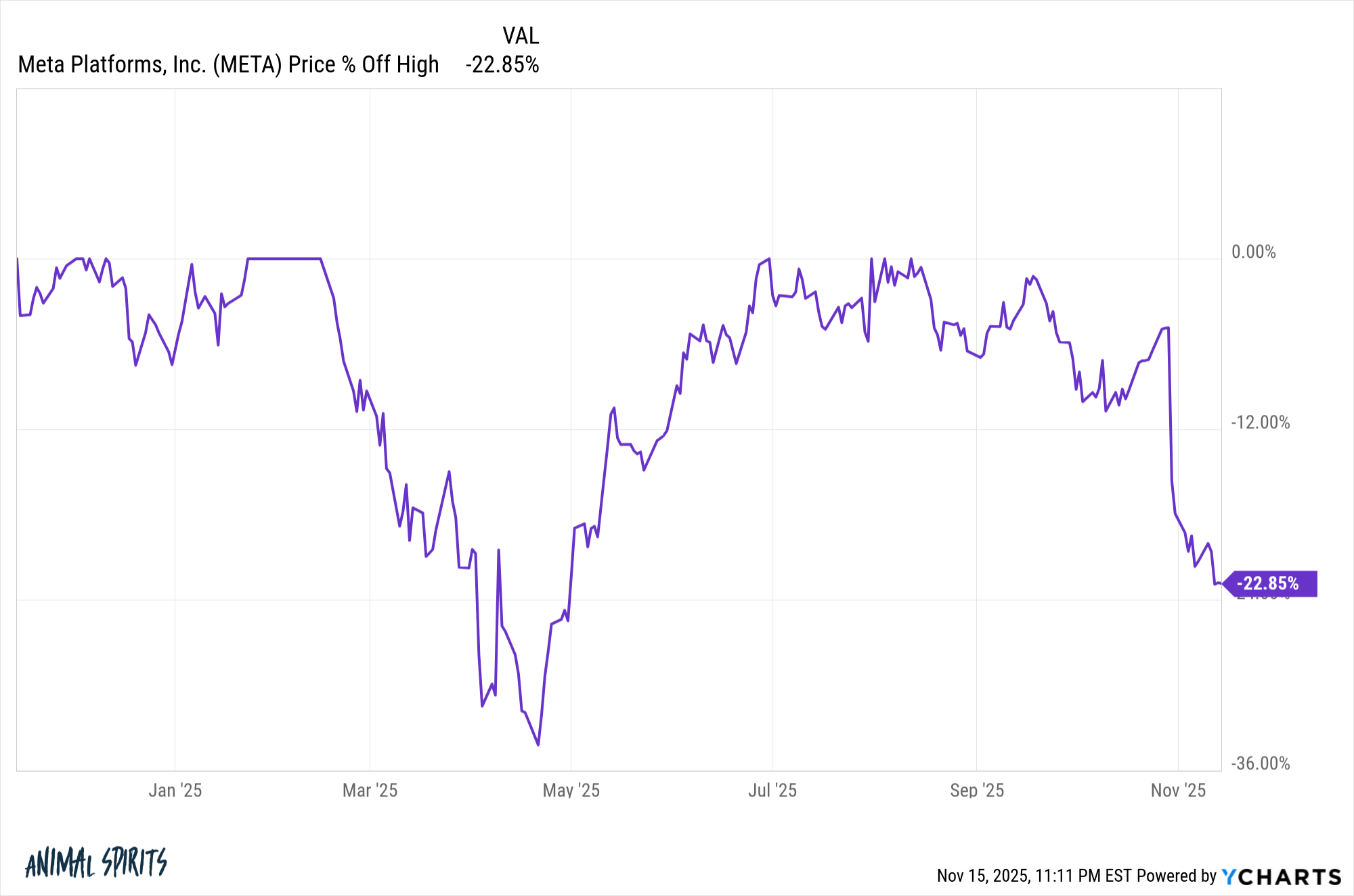Click the -12.00% y-axis label
Screen dimensions: 1354x896
coord(1260,423)
